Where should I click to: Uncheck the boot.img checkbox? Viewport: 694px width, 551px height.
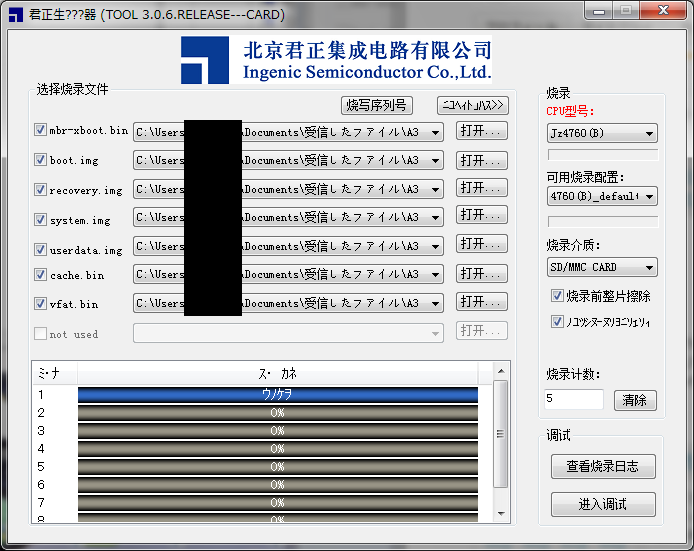[x=40, y=159]
